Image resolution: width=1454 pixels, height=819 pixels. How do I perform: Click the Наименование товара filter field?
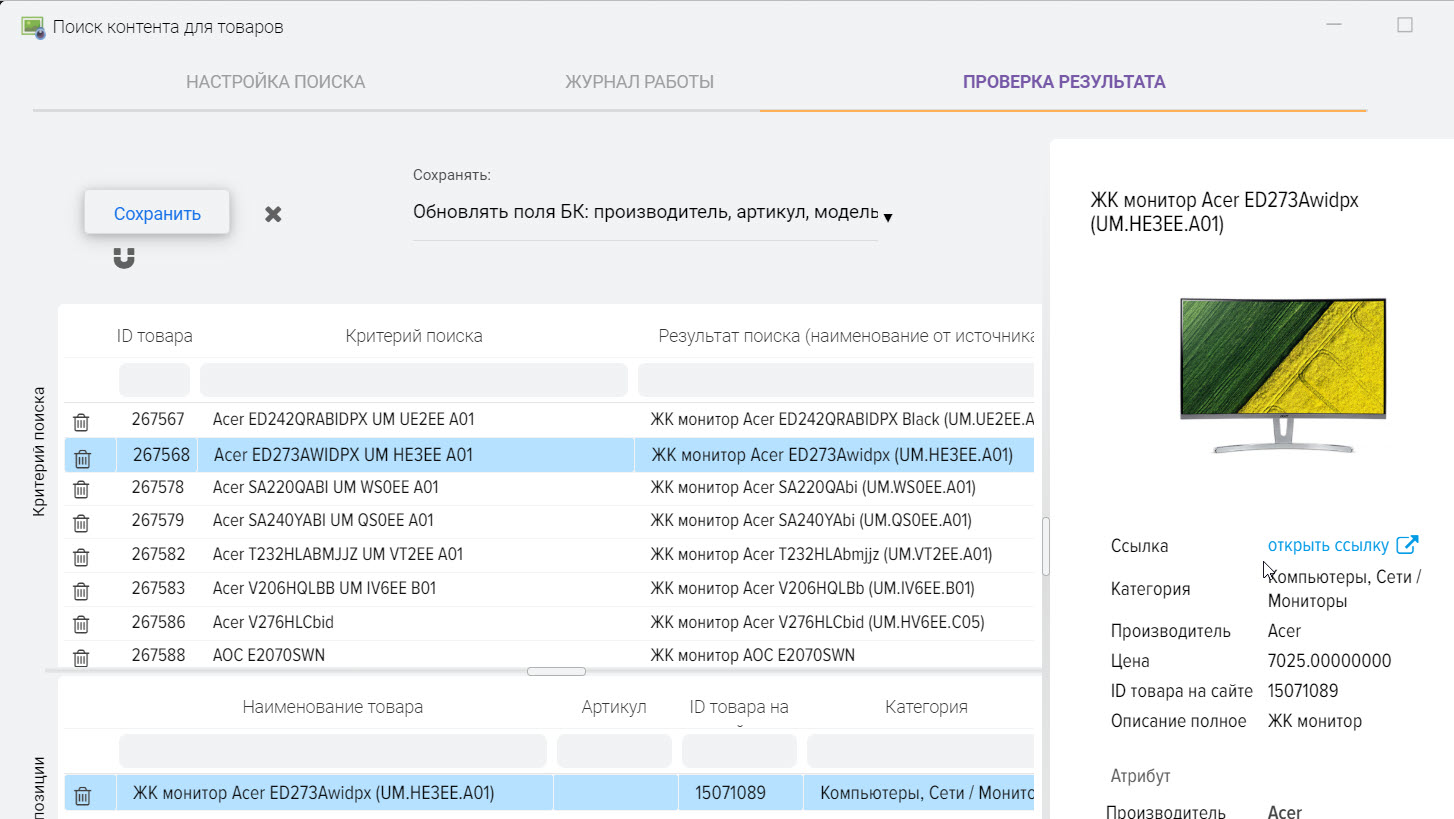click(333, 751)
